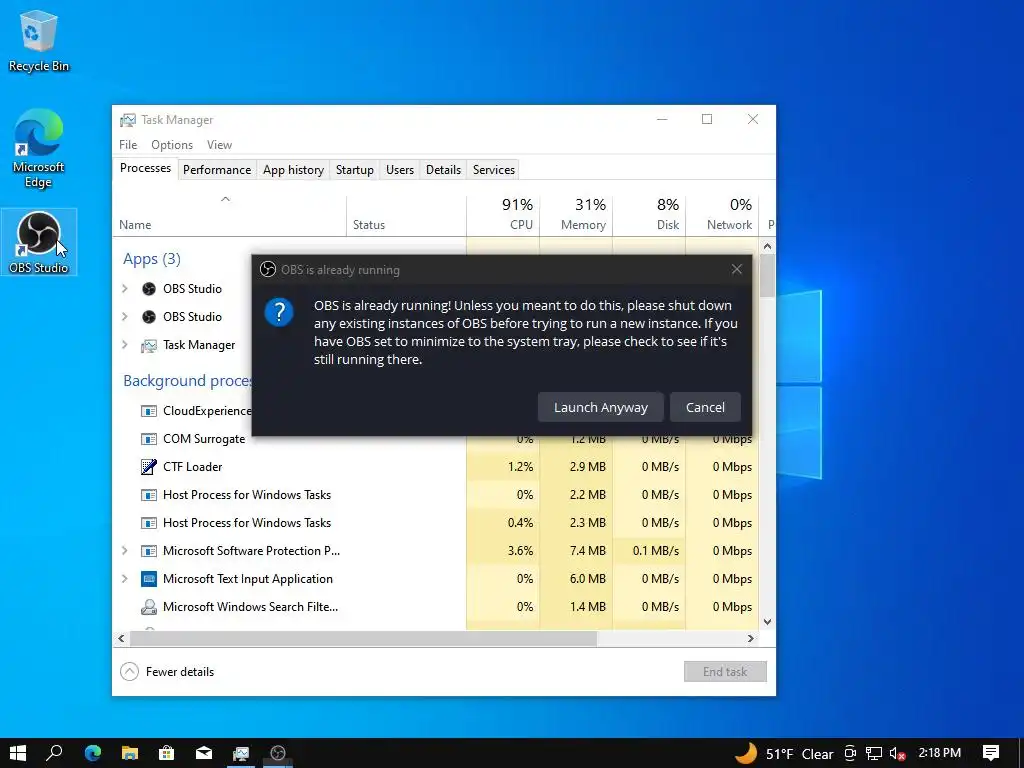Screen dimensions: 1024x768
Task: Click the COM Surrogate process icon
Action: (x=149, y=439)
